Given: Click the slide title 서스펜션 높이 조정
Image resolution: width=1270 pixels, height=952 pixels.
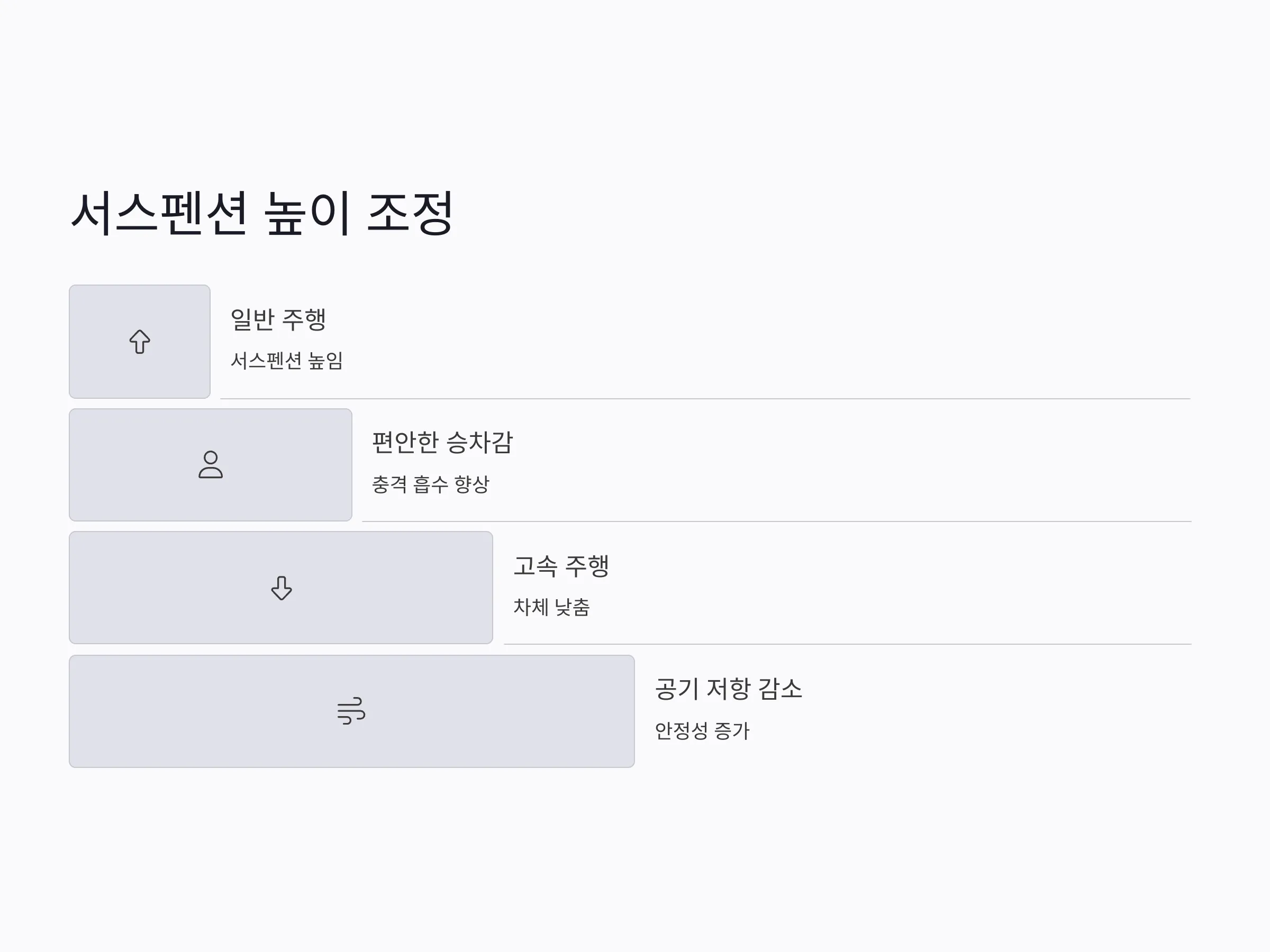Looking at the screenshot, I should click(262, 214).
